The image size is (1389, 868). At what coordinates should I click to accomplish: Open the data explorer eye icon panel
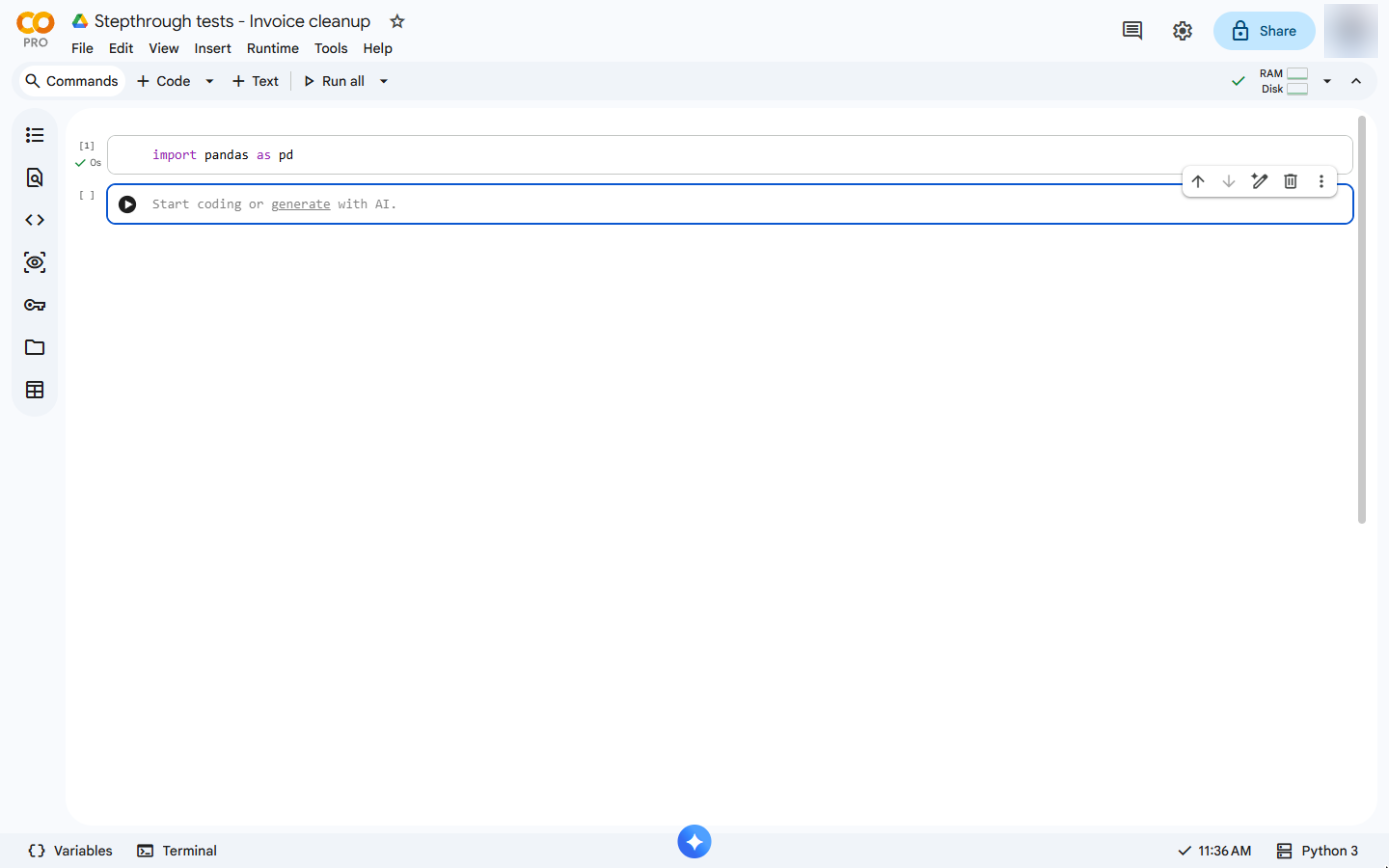[x=35, y=263]
